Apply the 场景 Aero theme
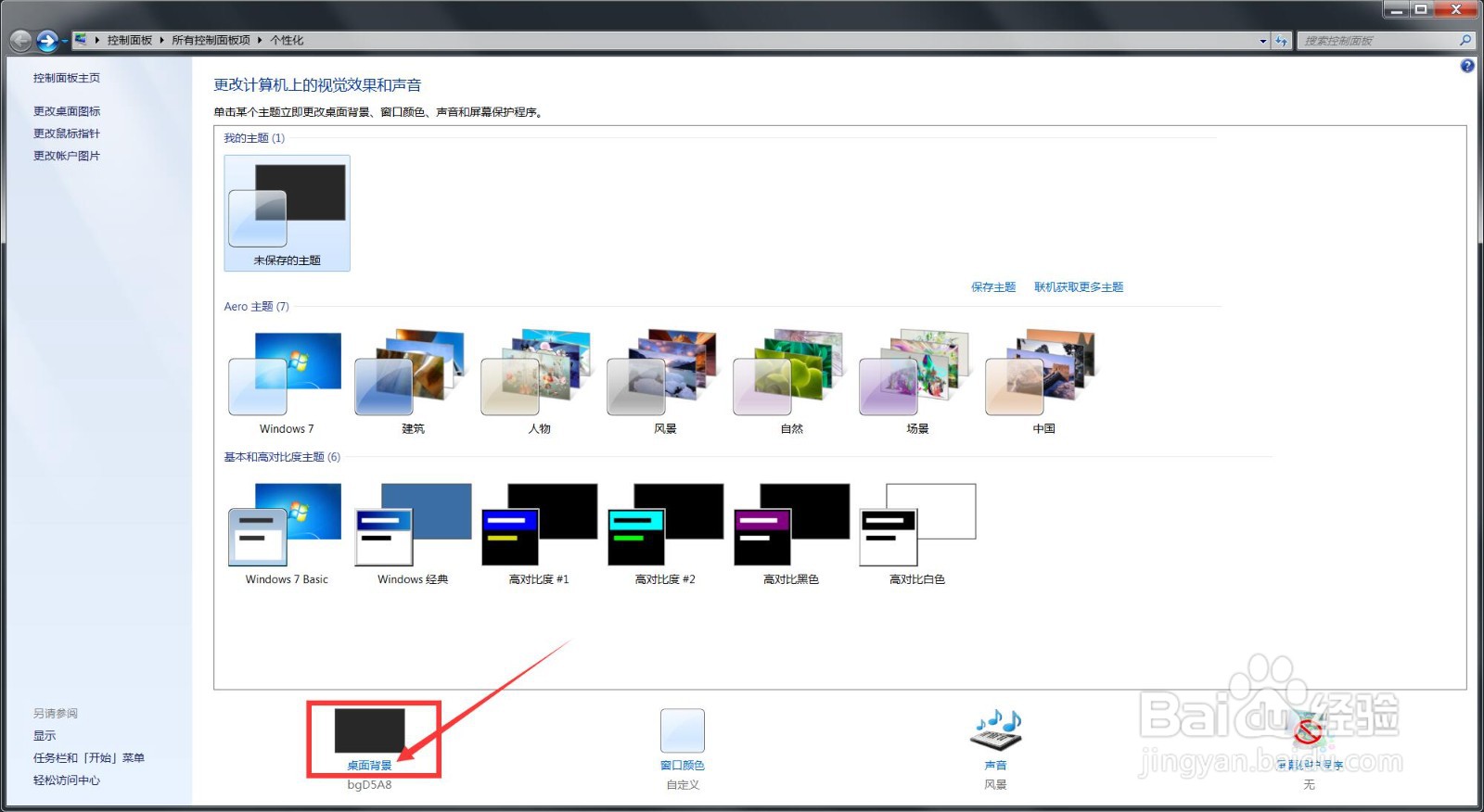 click(x=917, y=382)
